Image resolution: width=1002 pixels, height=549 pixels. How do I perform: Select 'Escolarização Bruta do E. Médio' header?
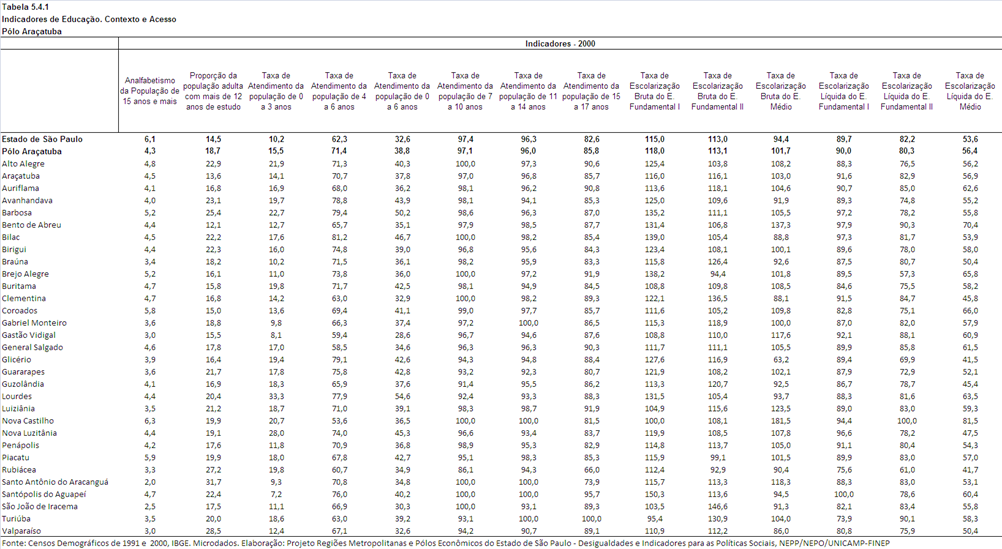(780, 91)
